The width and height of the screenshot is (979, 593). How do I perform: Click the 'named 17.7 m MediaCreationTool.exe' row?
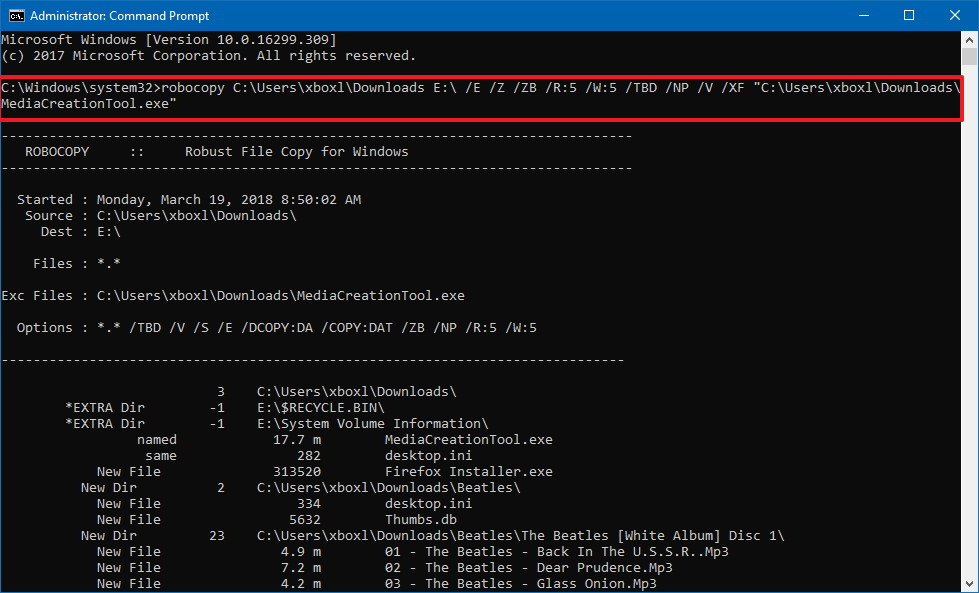pyautogui.click(x=345, y=440)
